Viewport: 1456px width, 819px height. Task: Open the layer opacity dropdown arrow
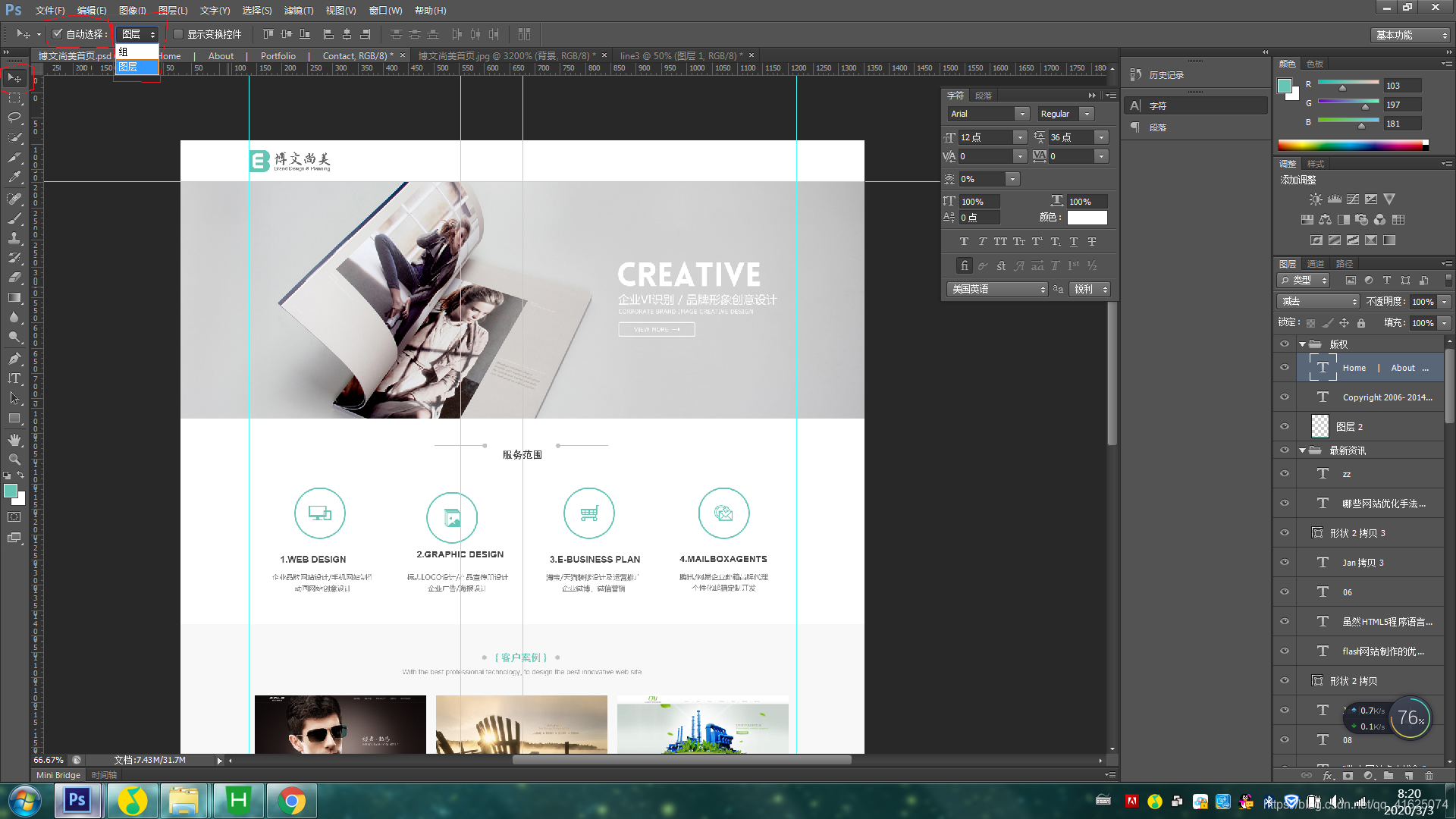tap(1445, 302)
